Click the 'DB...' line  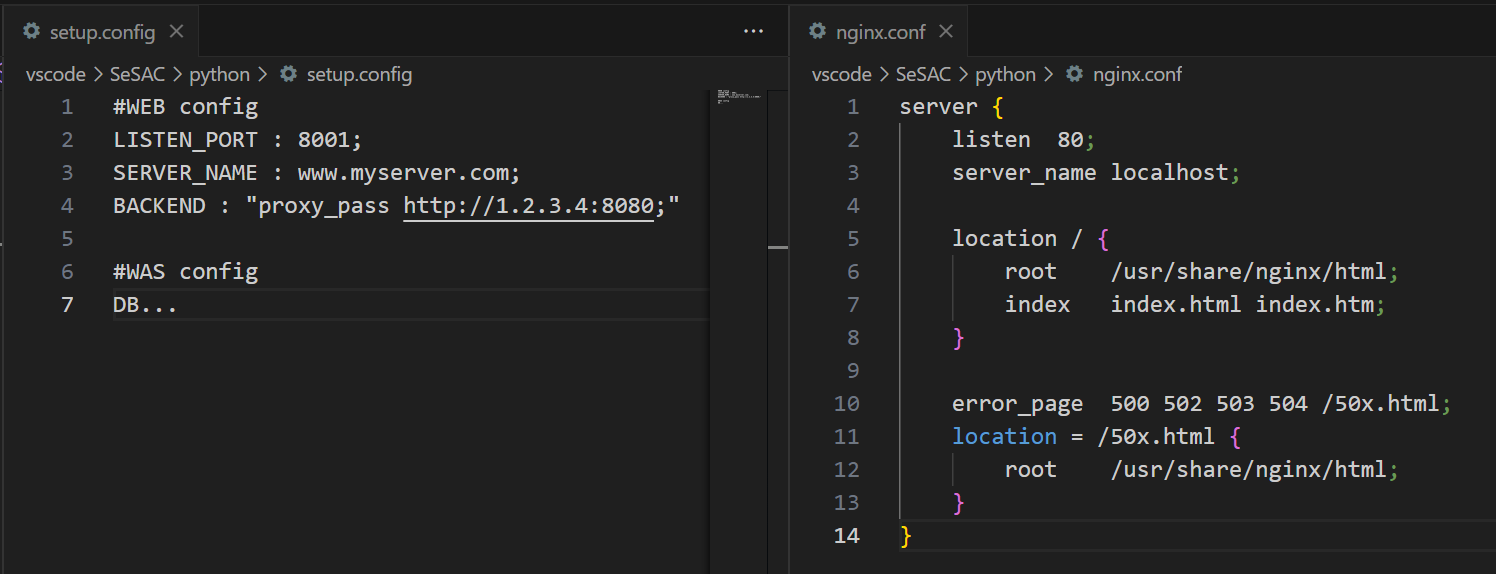pos(145,305)
